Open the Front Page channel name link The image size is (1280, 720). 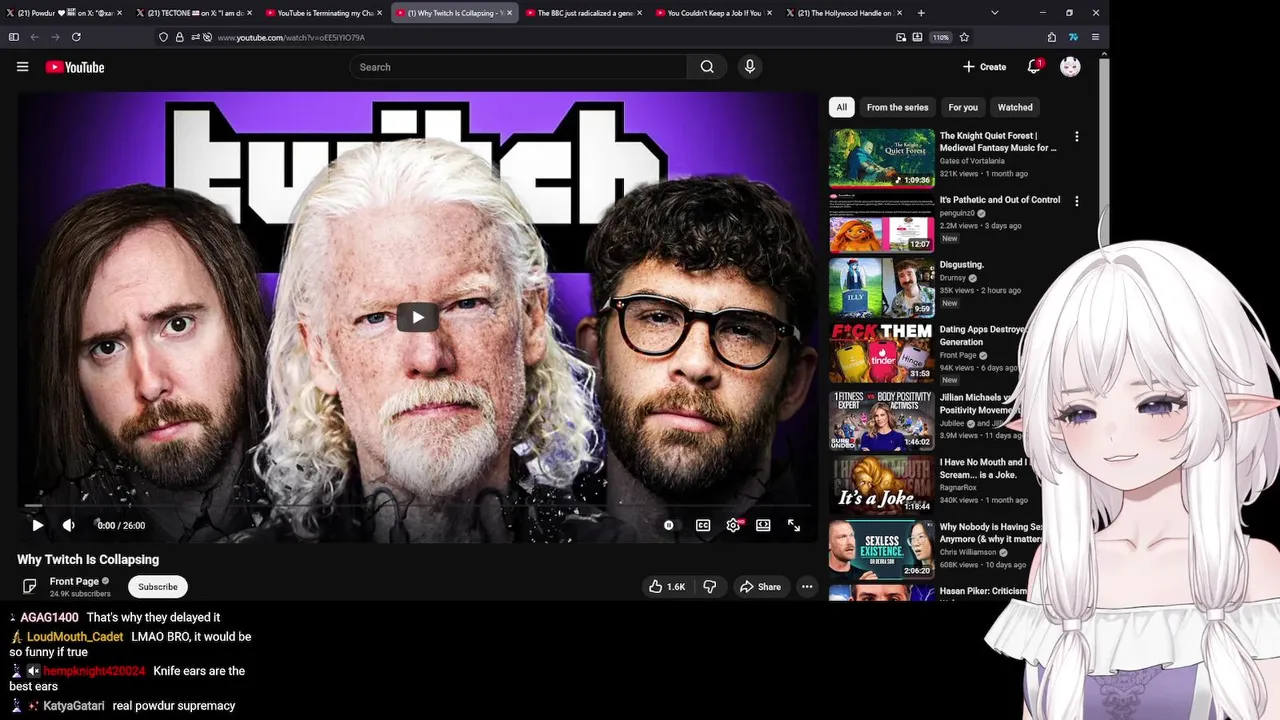coord(74,581)
